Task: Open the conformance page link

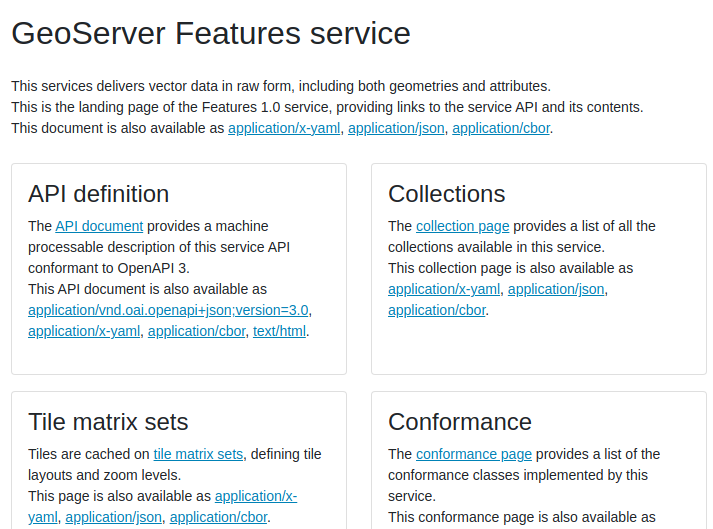Action: tap(474, 454)
